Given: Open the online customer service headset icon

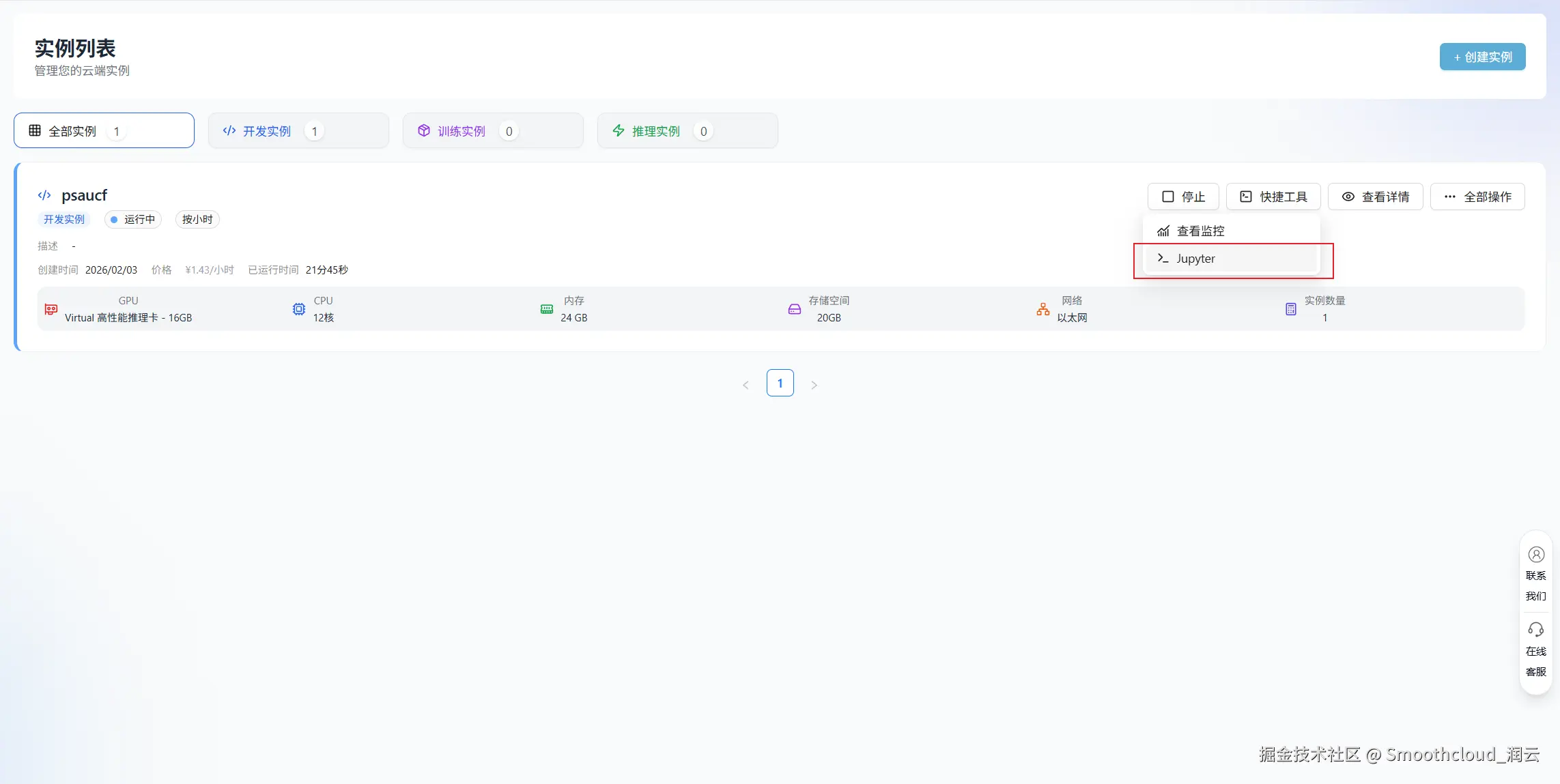Looking at the screenshot, I should click(x=1536, y=629).
